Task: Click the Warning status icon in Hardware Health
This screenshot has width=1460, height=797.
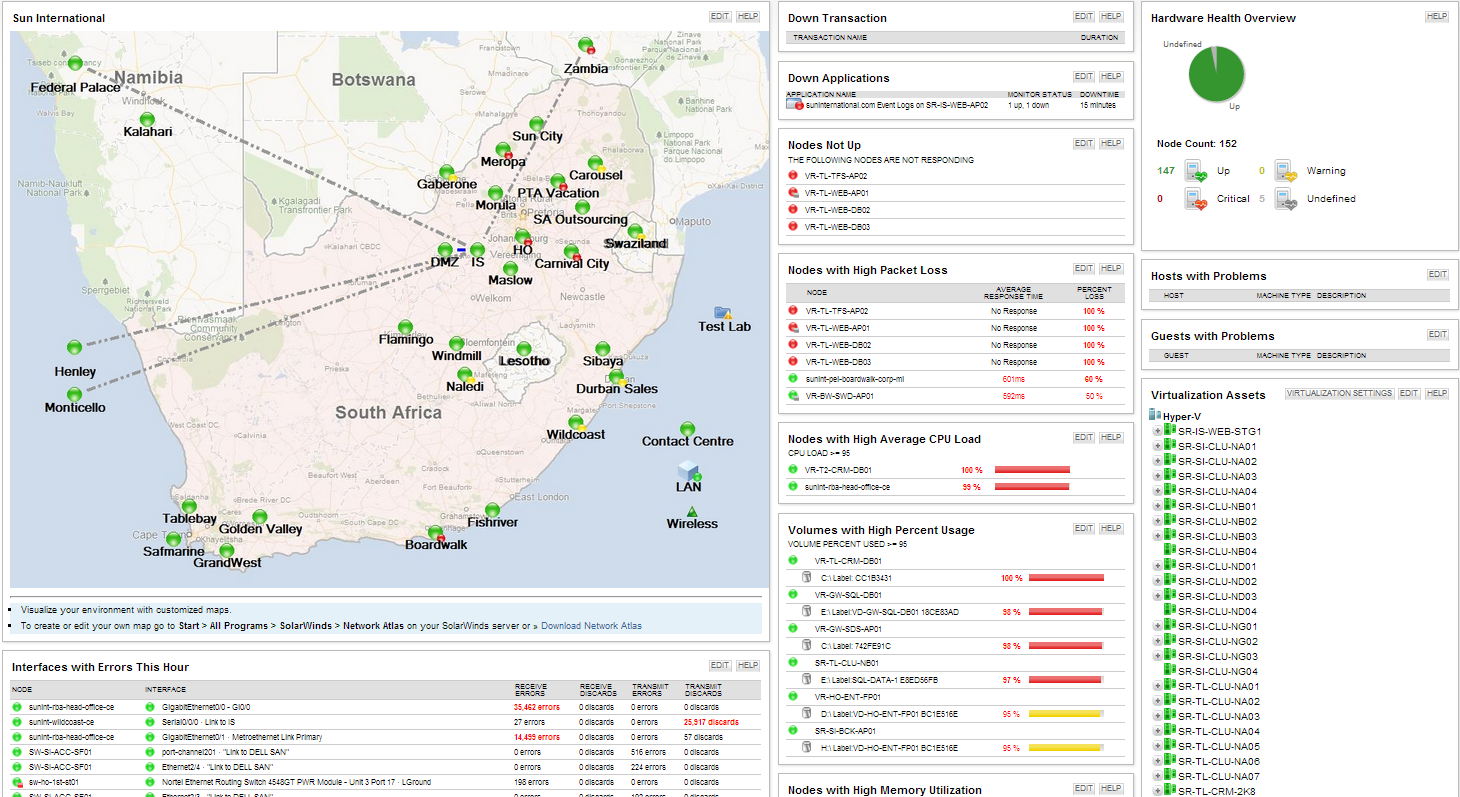Action: pos(1287,171)
